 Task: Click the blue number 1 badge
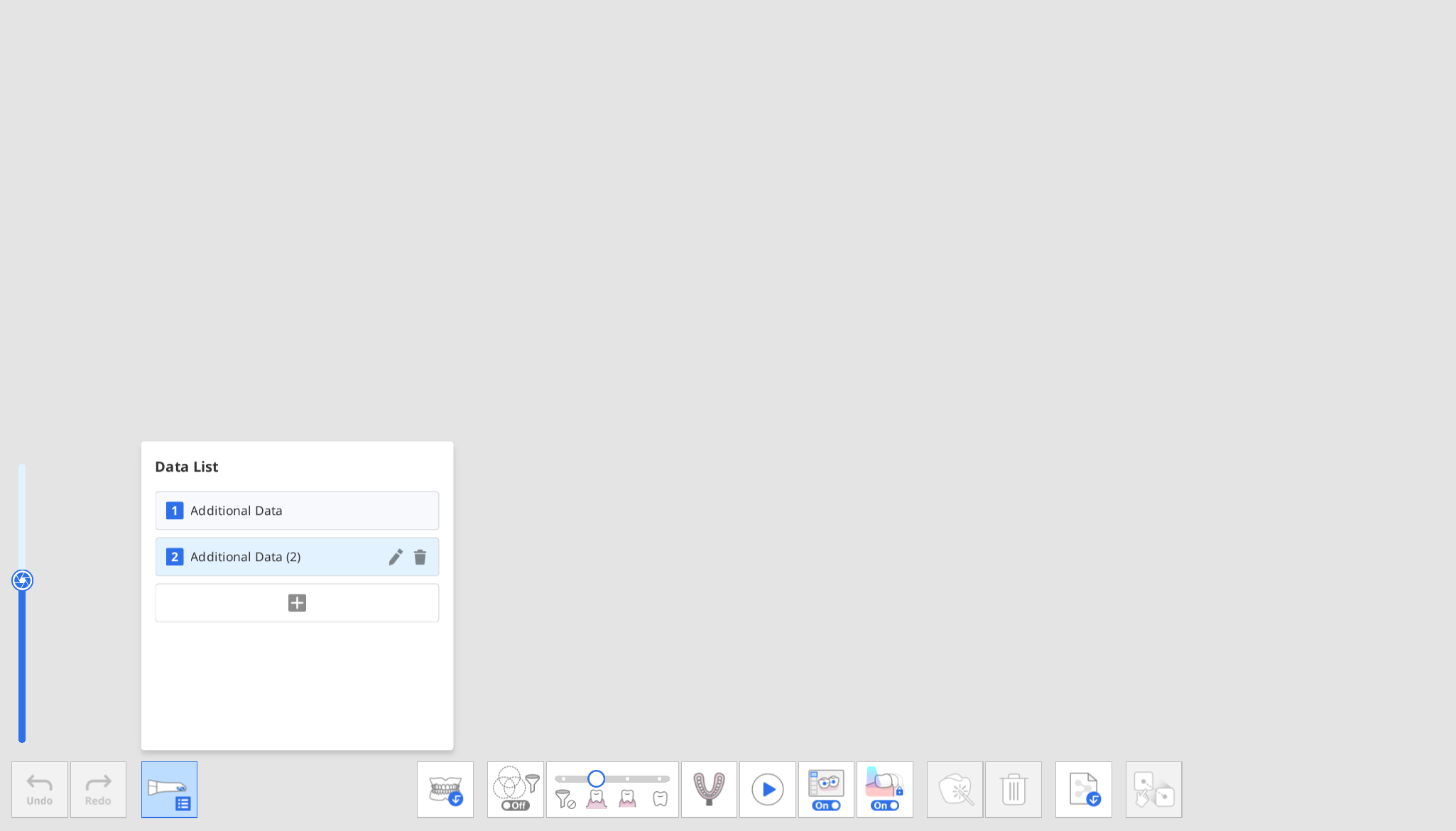175,511
